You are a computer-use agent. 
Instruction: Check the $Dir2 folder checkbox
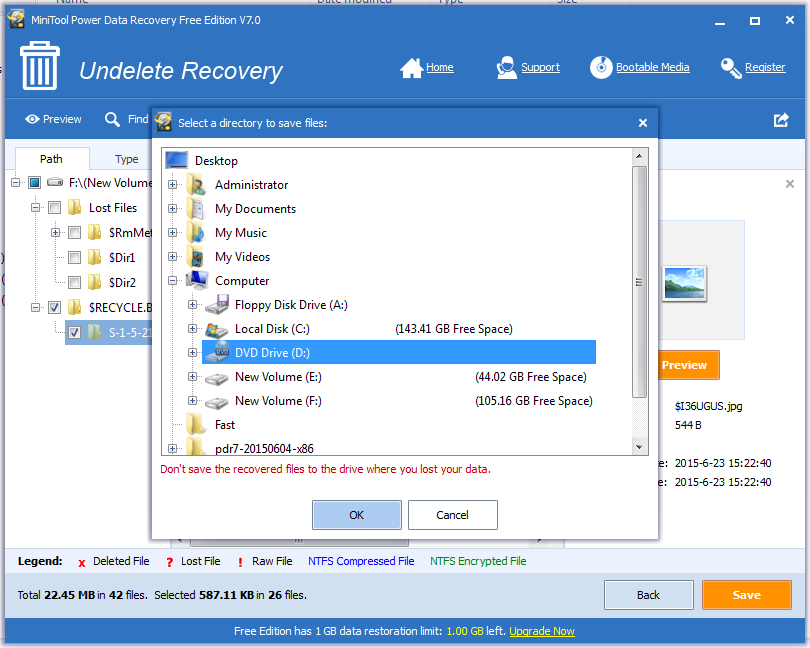tap(74, 282)
